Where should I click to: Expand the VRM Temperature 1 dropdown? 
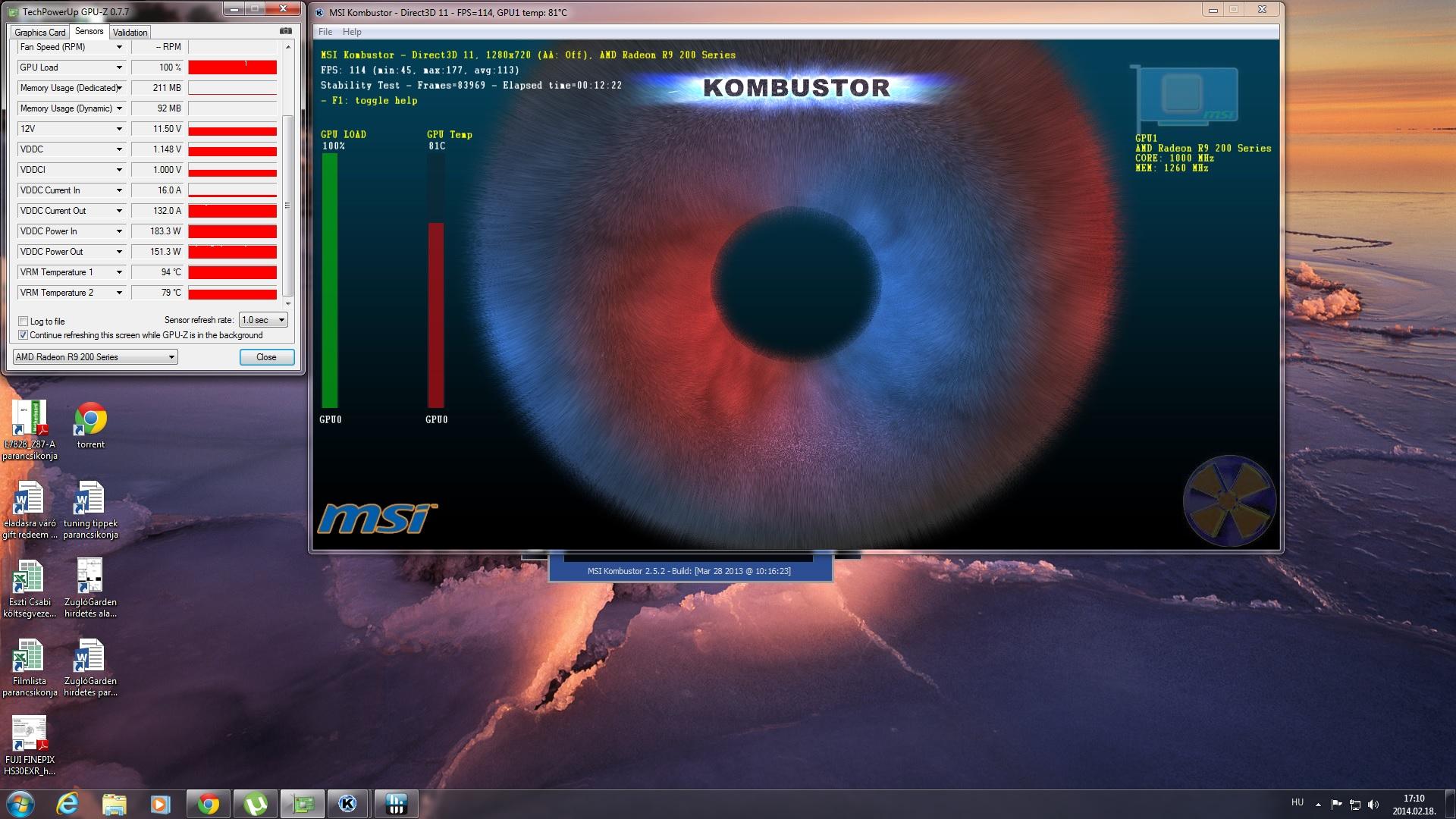pos(119,272)
